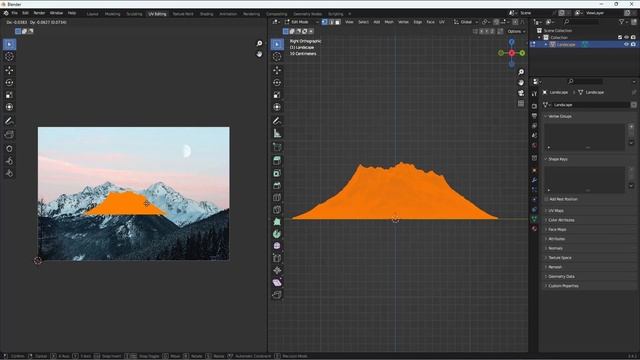Select the Knife tool
The image size is (640, 360).
(x=277, y=210)
